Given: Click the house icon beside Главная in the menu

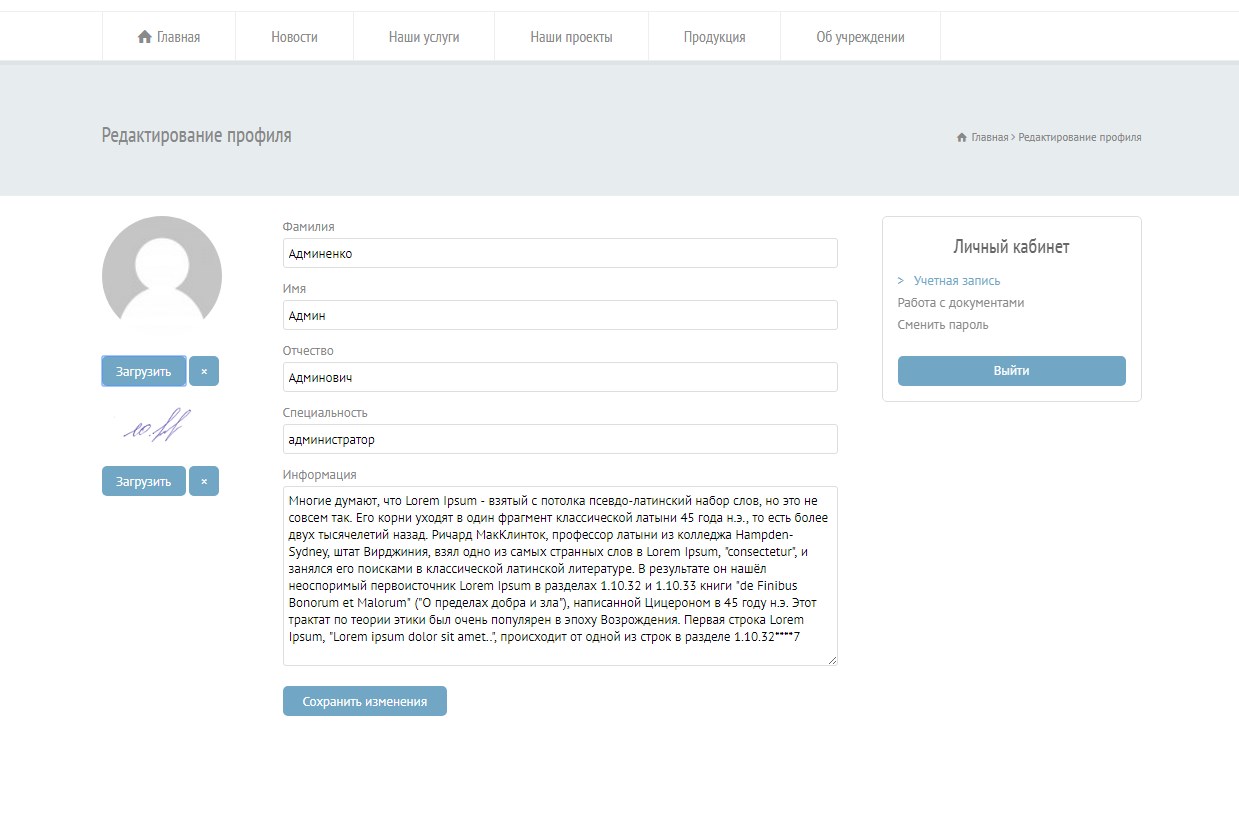Looking at the screenshot, I should tap(145, 37).
